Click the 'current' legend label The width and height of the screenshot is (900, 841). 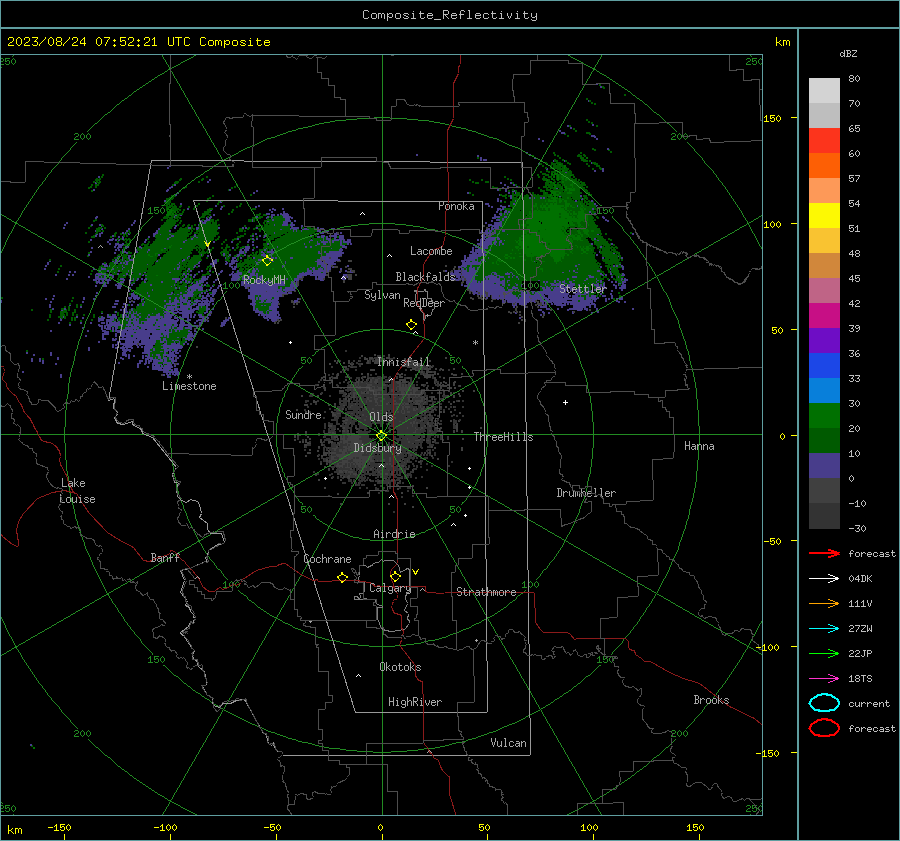(869, 704)
